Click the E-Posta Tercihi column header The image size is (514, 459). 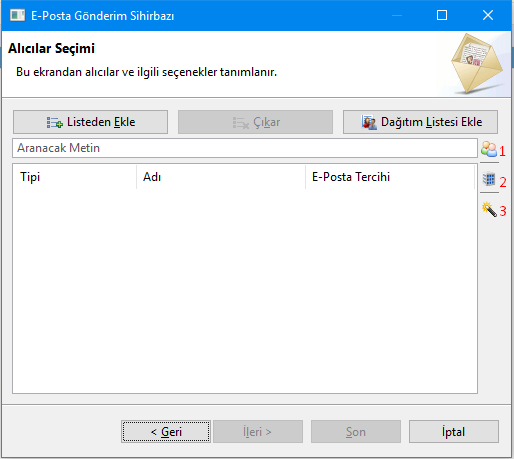coord(390,177)
